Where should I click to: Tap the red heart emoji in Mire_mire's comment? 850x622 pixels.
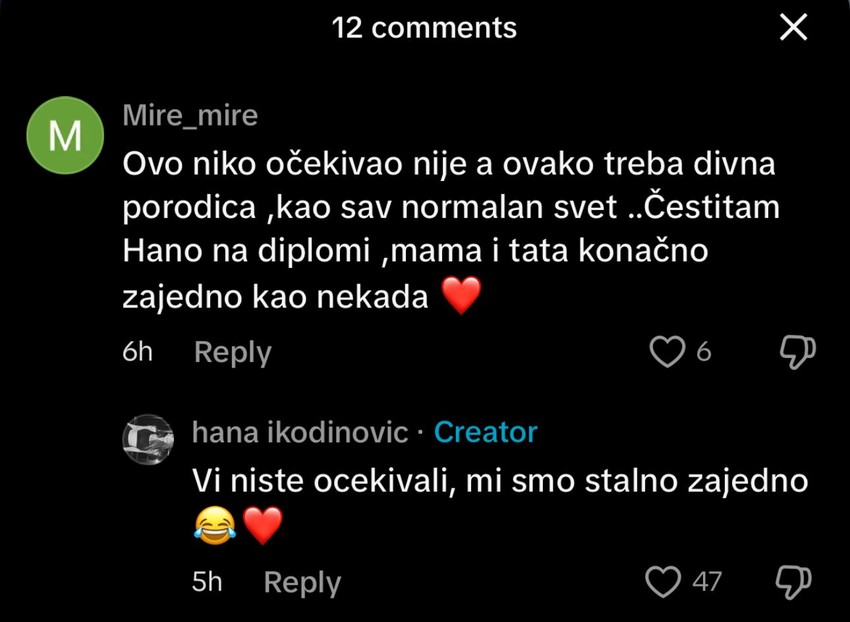tap(461, 295)
